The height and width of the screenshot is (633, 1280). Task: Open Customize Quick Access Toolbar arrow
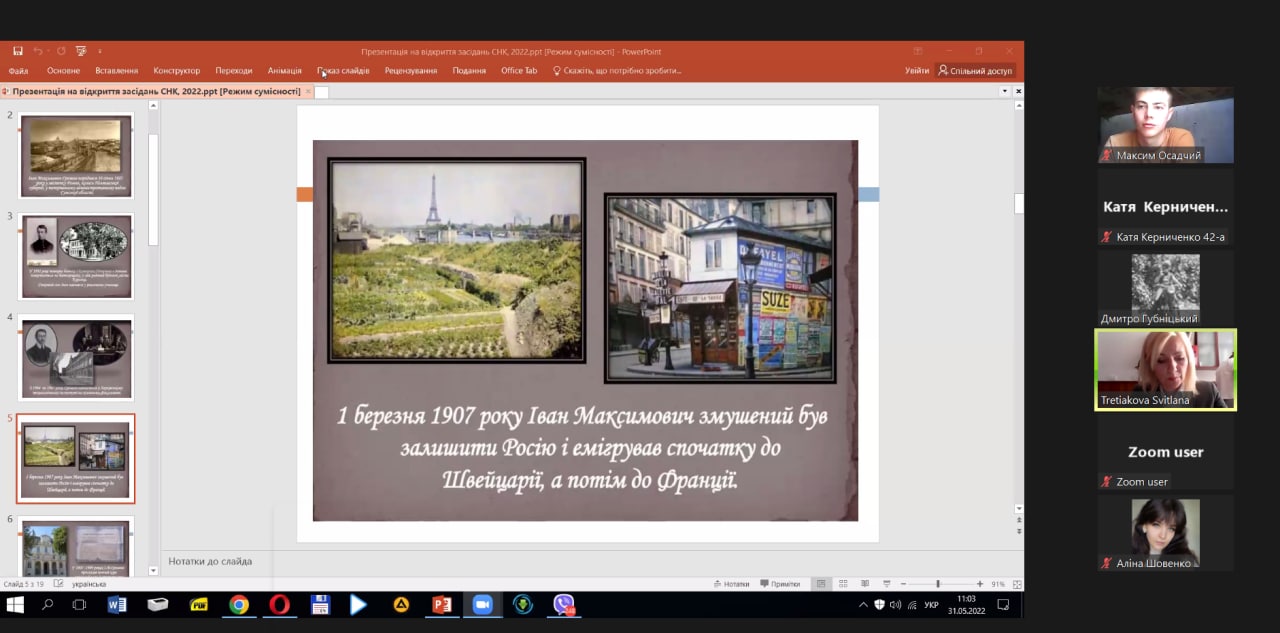[100, 51]
